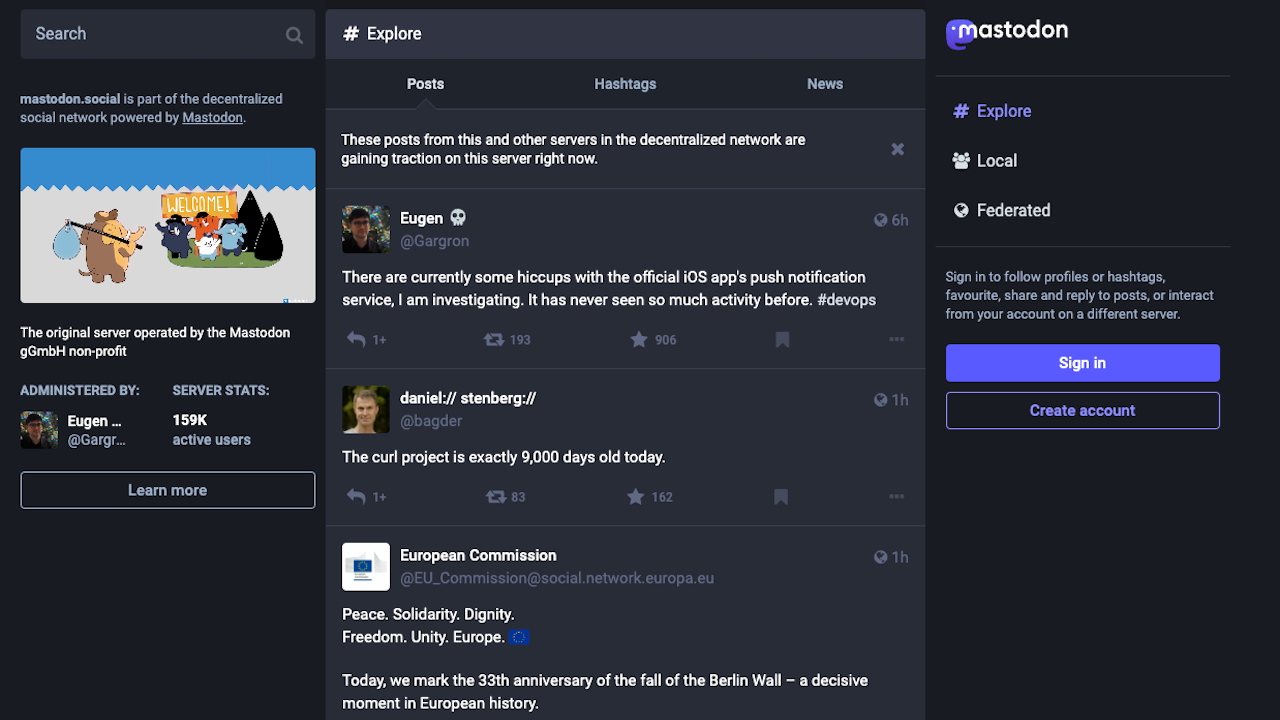Screen dimensions: 1280x720
Task: Click the 6h timestamp on Eugen's post
Action: [x=900, y=220]
